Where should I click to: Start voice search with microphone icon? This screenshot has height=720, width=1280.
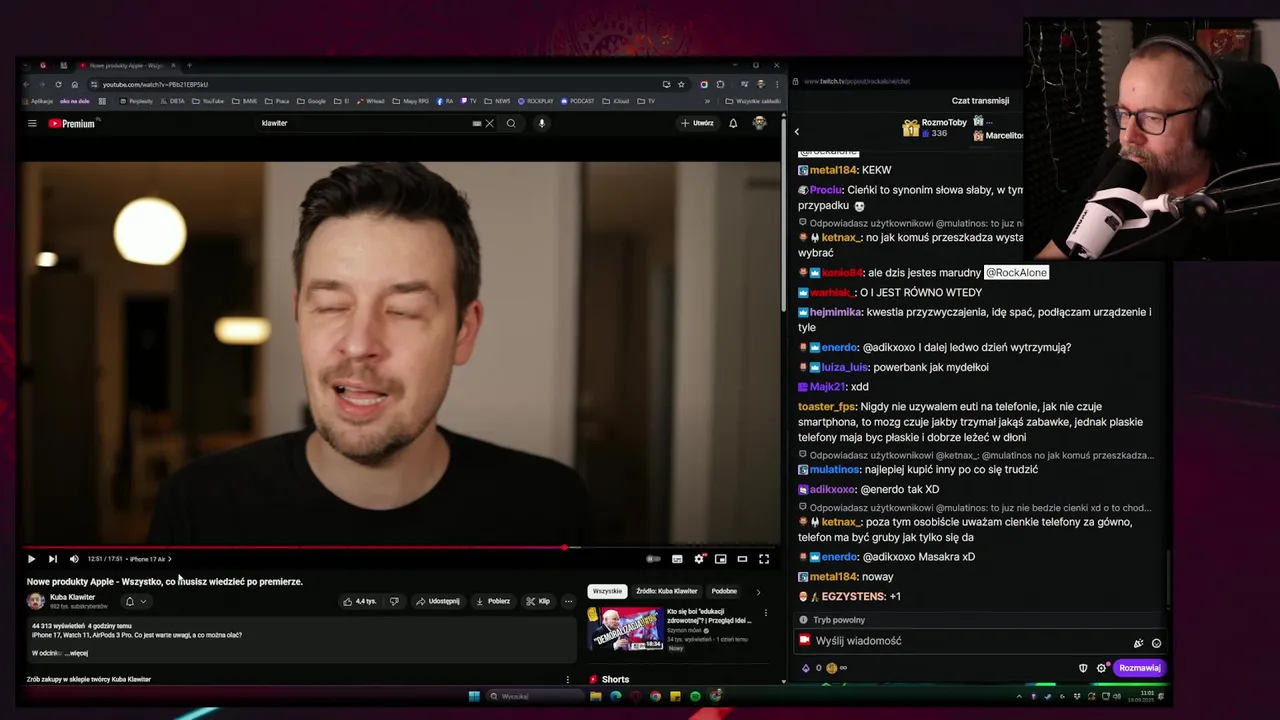542,123
